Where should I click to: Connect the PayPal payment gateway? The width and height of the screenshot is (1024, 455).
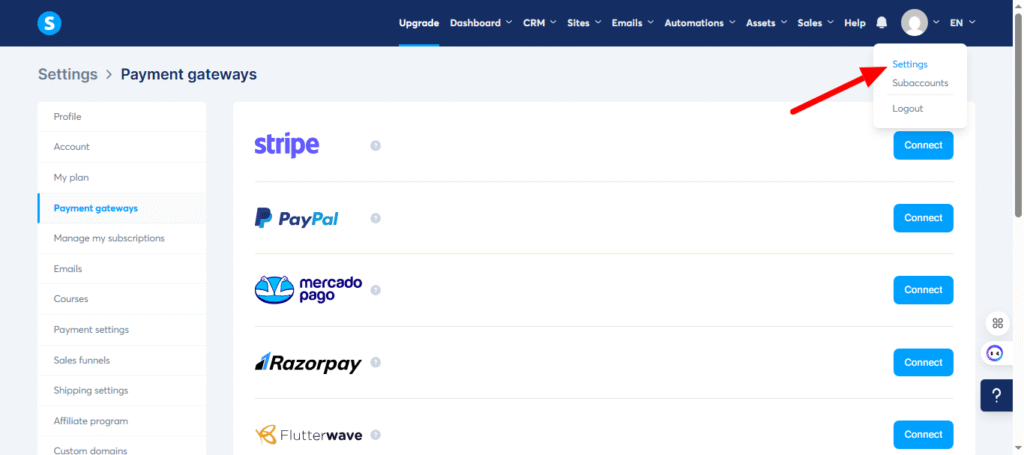click(923, 218)
